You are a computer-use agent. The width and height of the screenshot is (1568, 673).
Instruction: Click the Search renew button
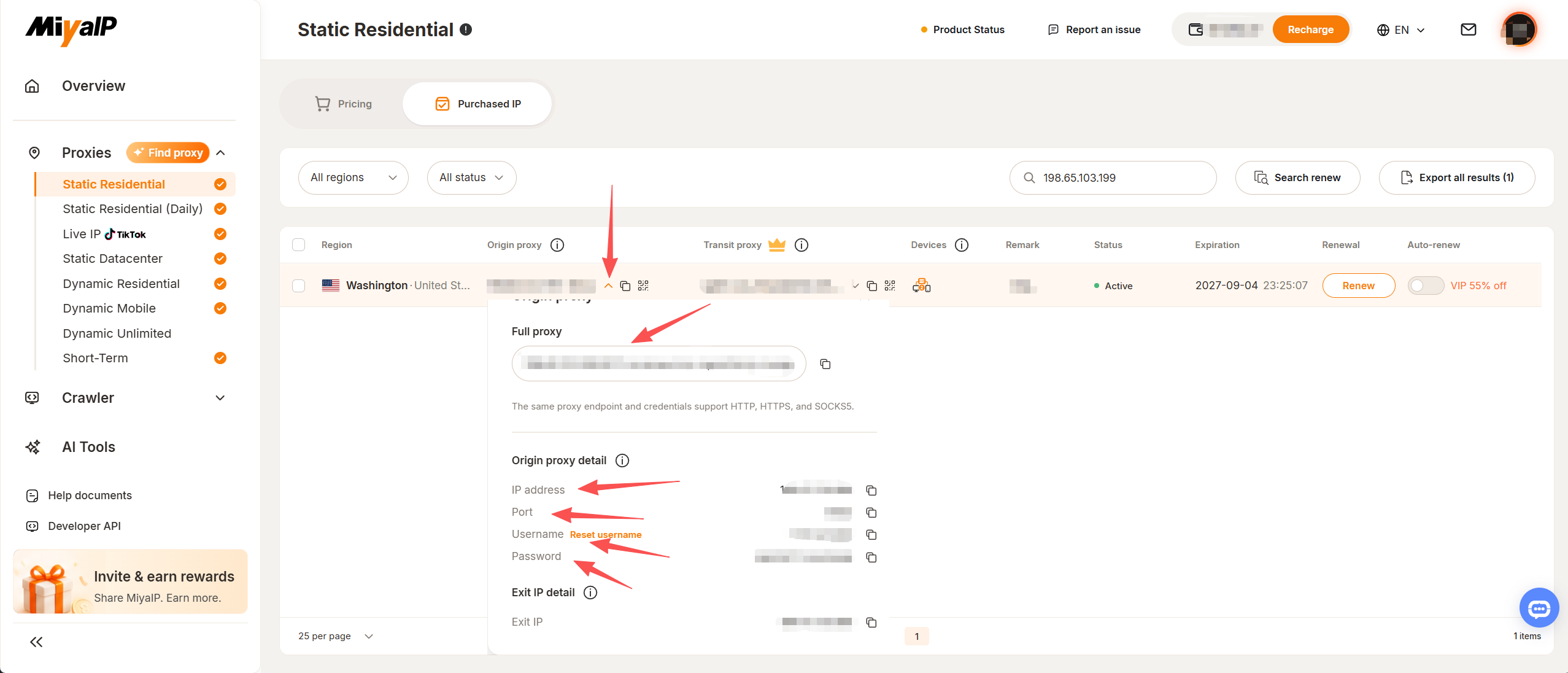pyautogui.click(x=1297, y=177)
